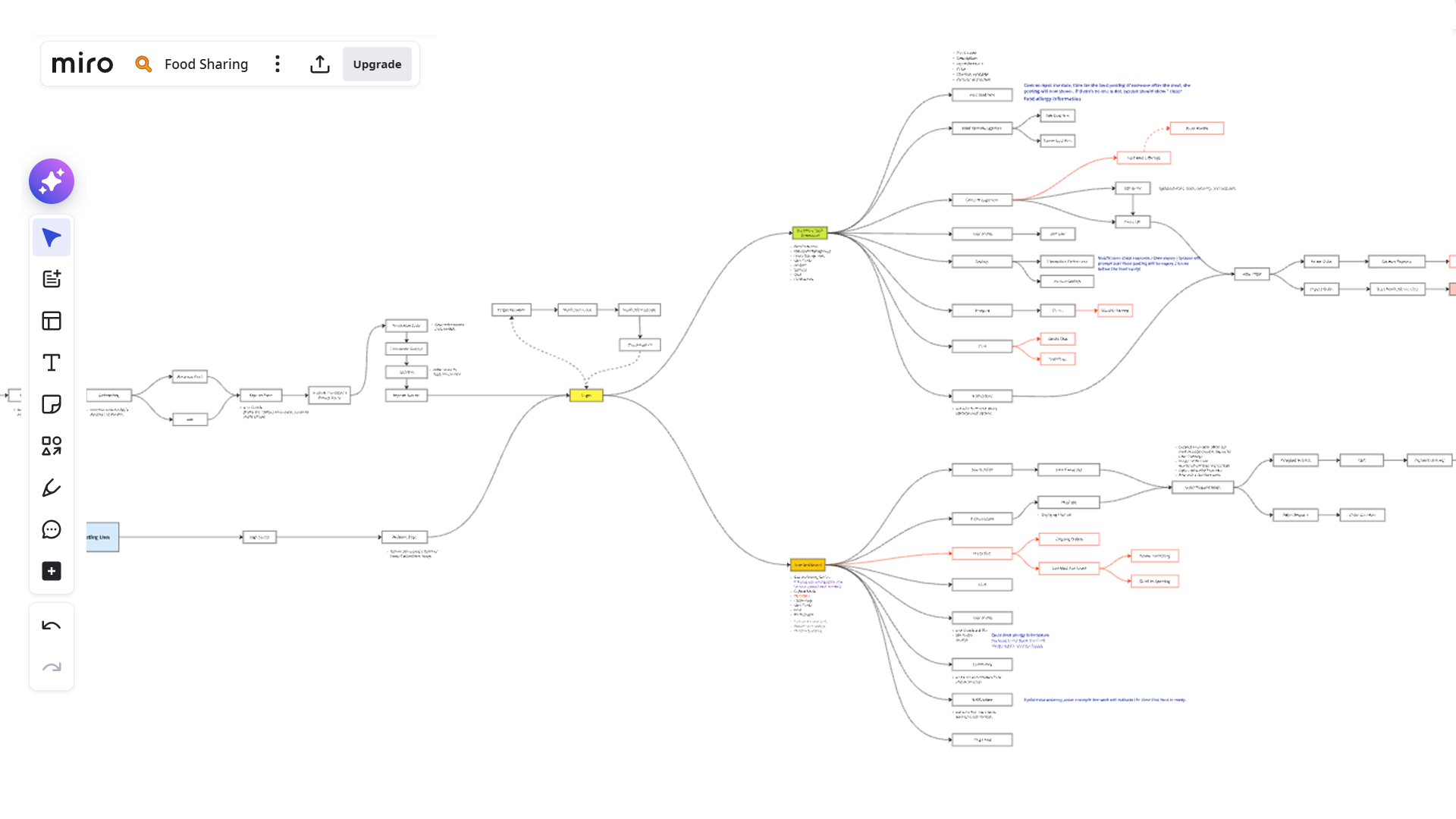Select the green highlighted node on the right

(x=810, y=233)
